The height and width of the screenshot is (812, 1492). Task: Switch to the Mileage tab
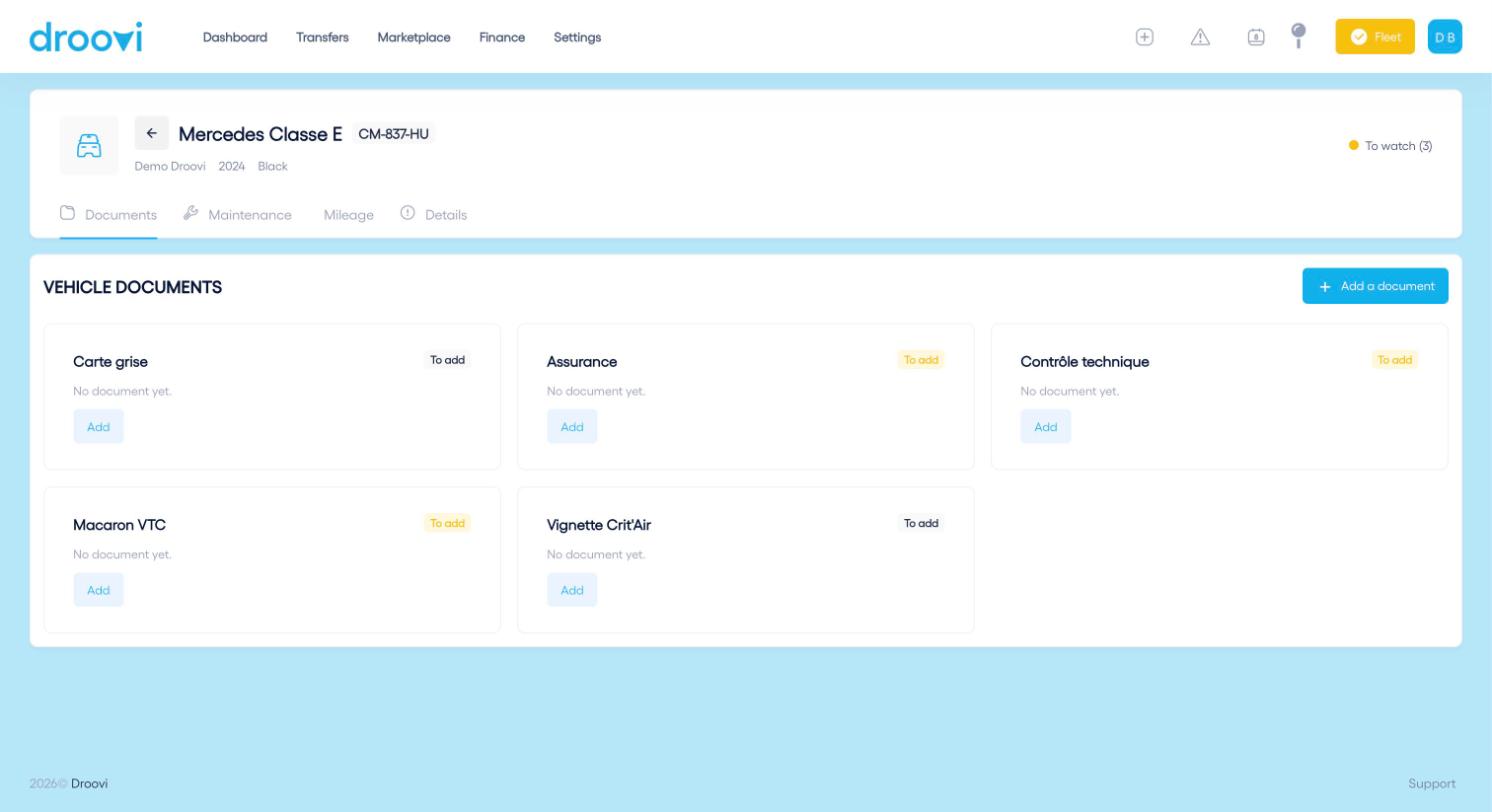(349, 215)
